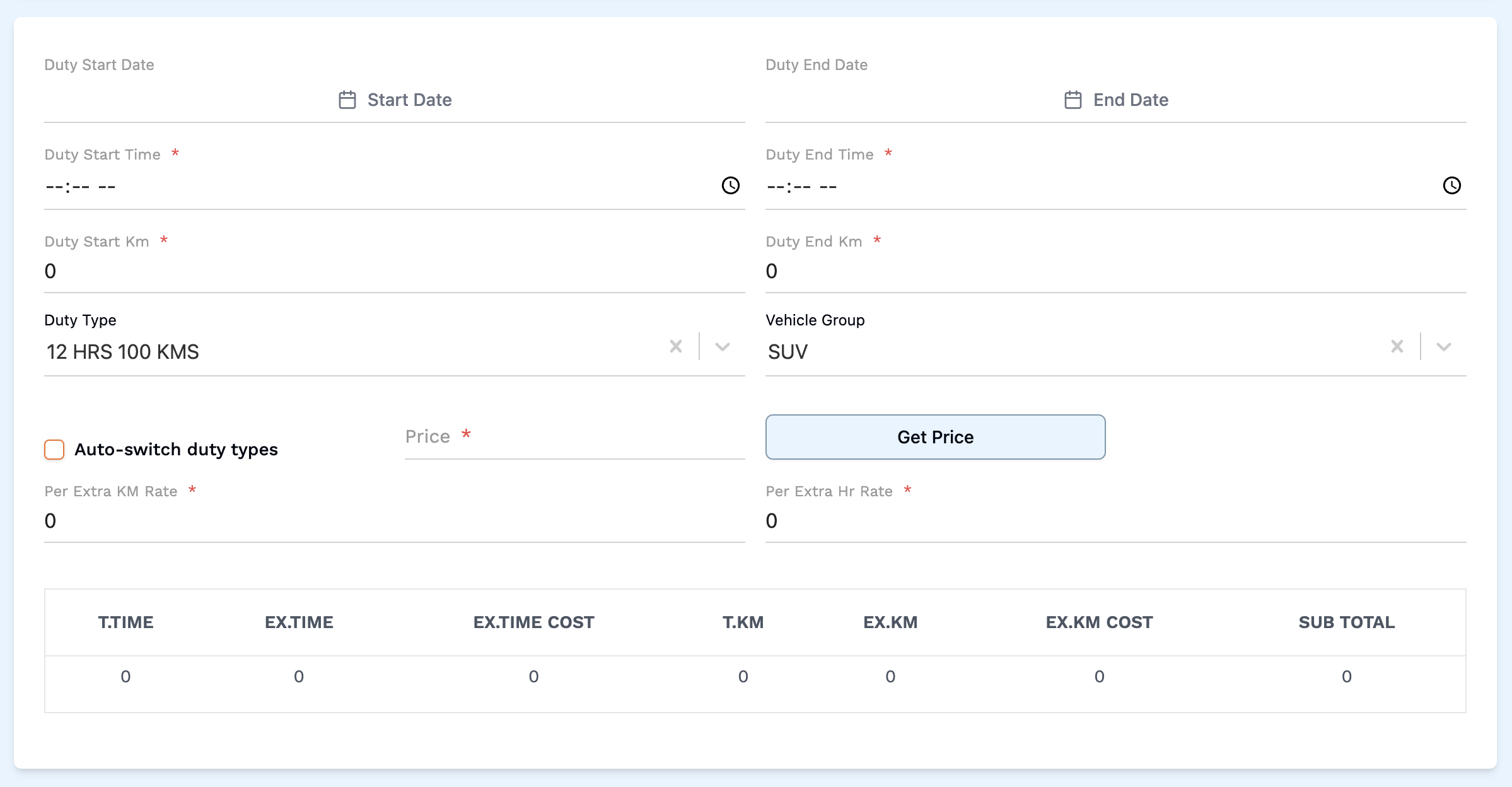Open the Duty Start Time clock picker
The height and width of the screenshot is (787, 1512).
(x=731, y=185)
